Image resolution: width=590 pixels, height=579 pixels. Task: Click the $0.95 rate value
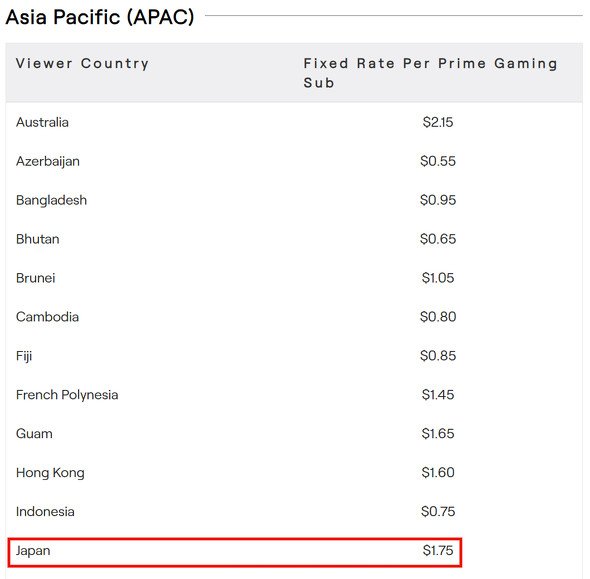(438, 200)
